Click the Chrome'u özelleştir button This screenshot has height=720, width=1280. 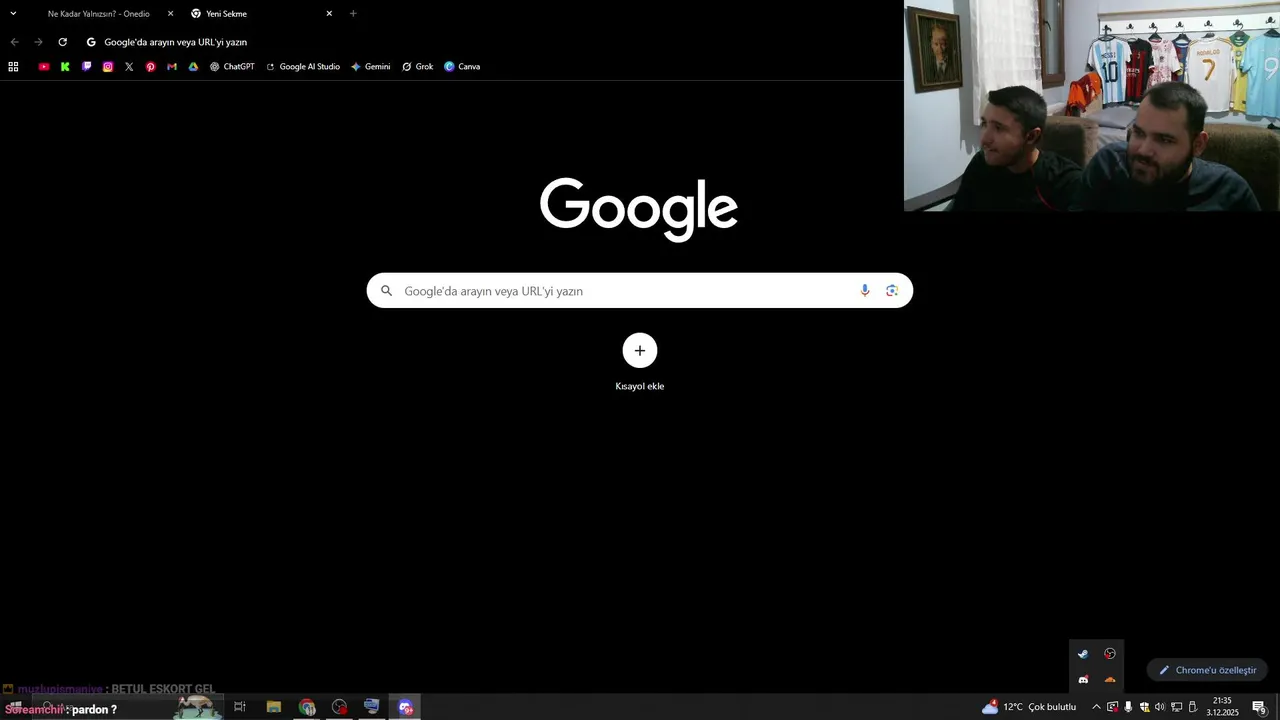[x=1208, y=670]
